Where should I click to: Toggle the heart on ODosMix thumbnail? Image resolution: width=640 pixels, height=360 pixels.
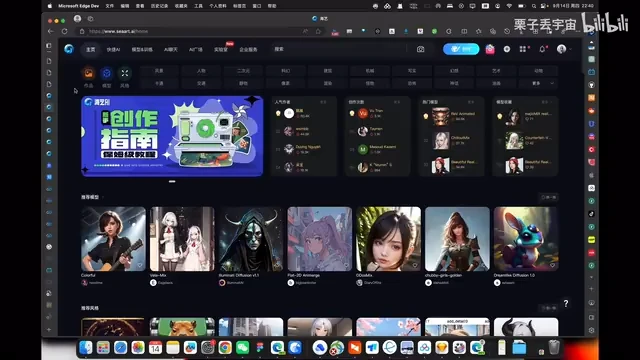415,265
